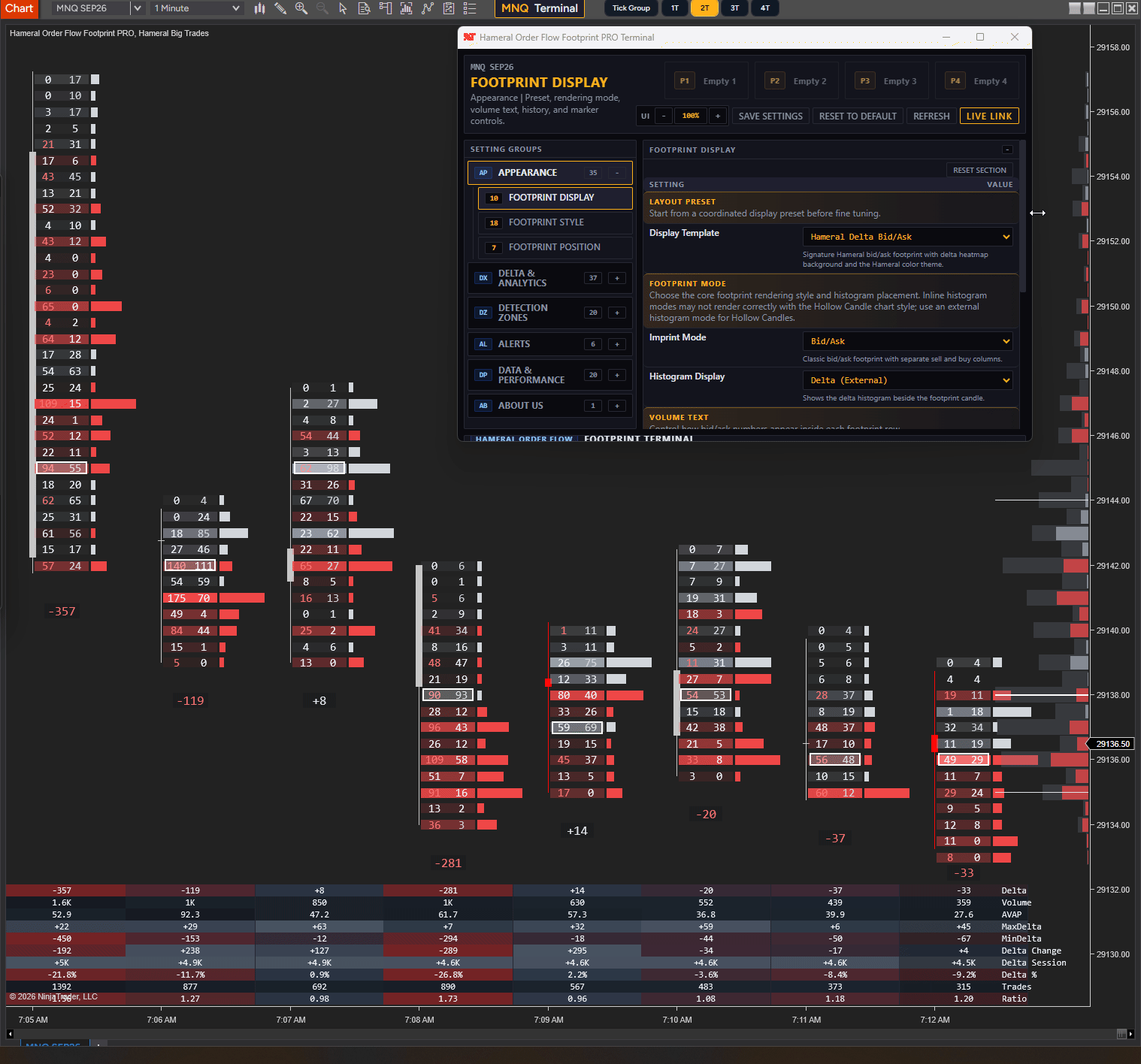The image size is (1141, 1064).
Task: Switch to the Chart tab
Action: tap(19, 8)
